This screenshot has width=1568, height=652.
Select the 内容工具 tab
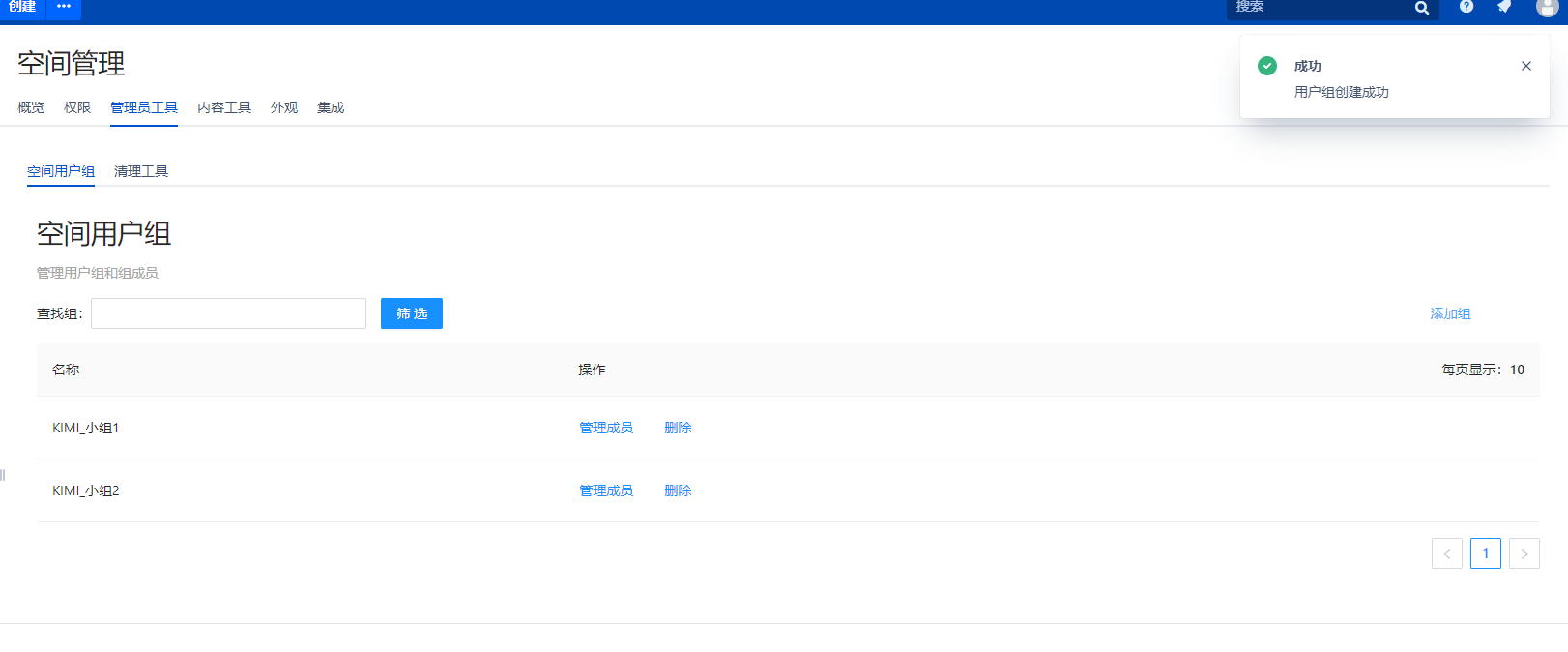pyautogui.click(x=224, y=107)
